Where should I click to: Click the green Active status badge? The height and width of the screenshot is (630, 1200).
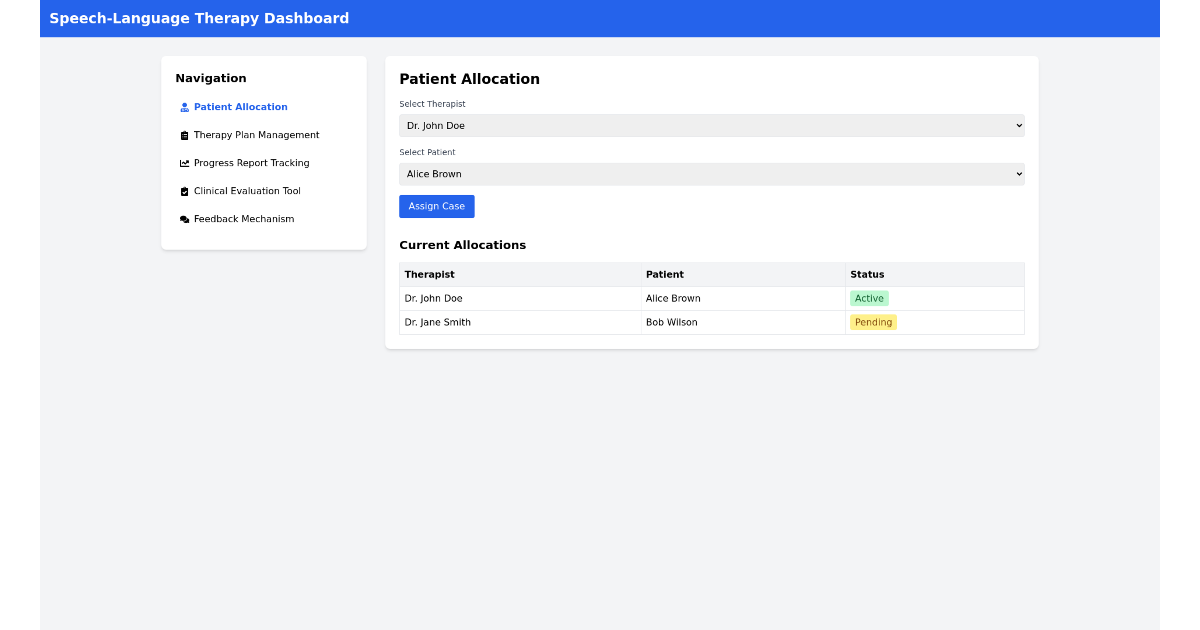(x=868, y=298)
